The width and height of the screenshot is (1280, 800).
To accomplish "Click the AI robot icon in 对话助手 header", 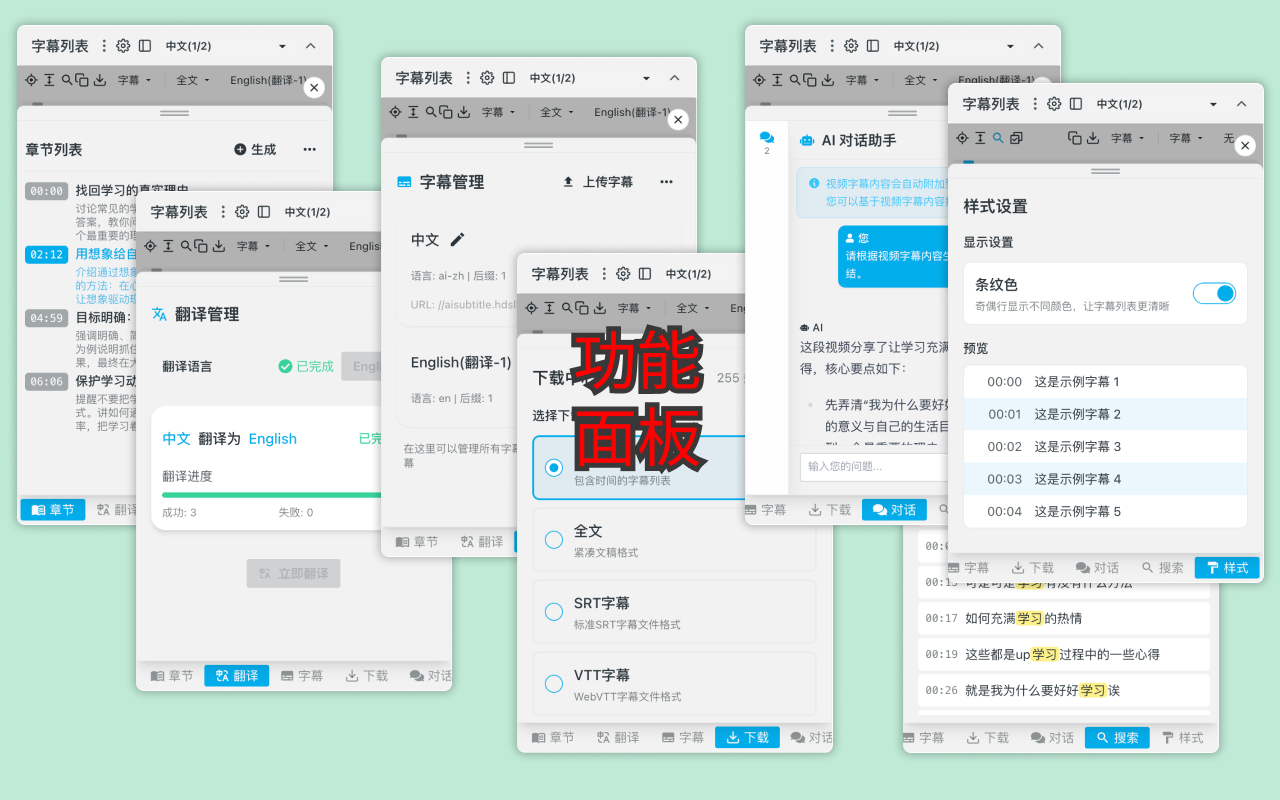I will [x=806, y=140].
